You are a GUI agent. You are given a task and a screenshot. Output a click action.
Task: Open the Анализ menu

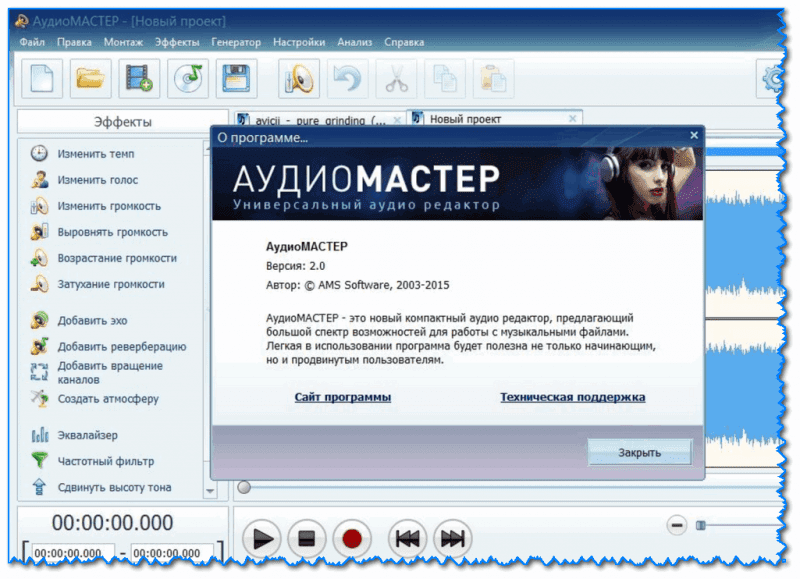tap(355, 42)
